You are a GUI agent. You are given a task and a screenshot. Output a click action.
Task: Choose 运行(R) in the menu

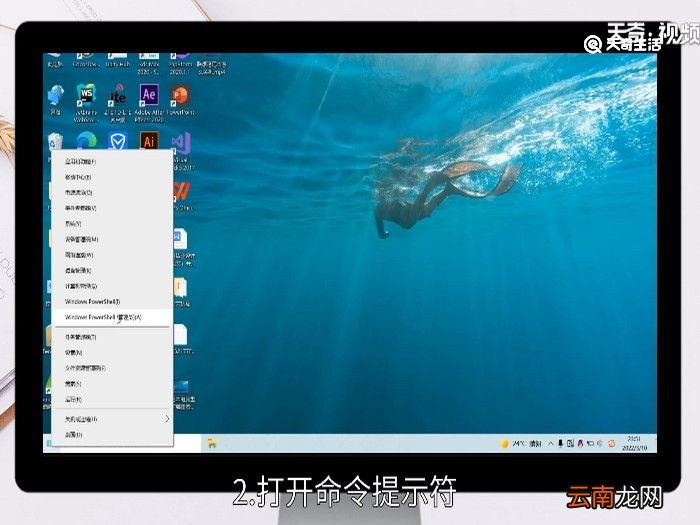pyautogui.click(x=112, y=400)
